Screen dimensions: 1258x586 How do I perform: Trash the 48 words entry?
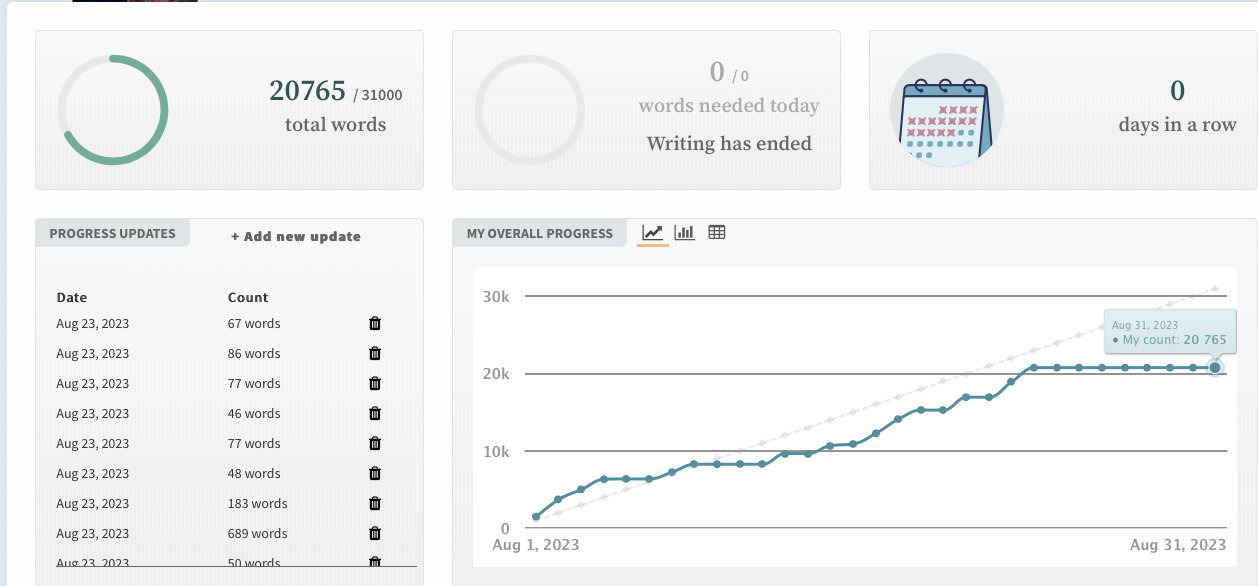coord(375,473)
